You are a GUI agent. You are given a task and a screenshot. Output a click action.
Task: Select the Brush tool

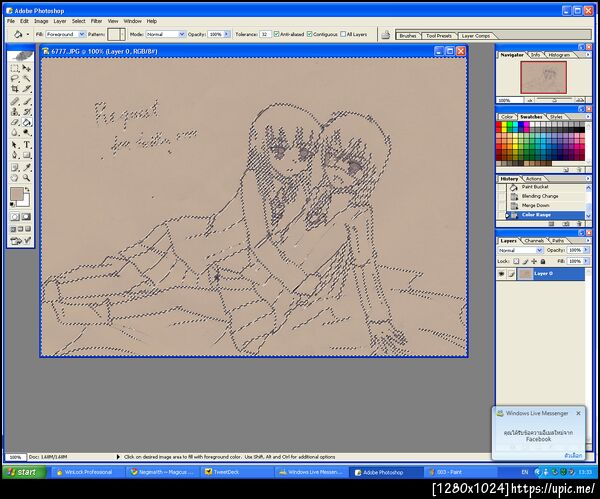[x=26, y=102]
